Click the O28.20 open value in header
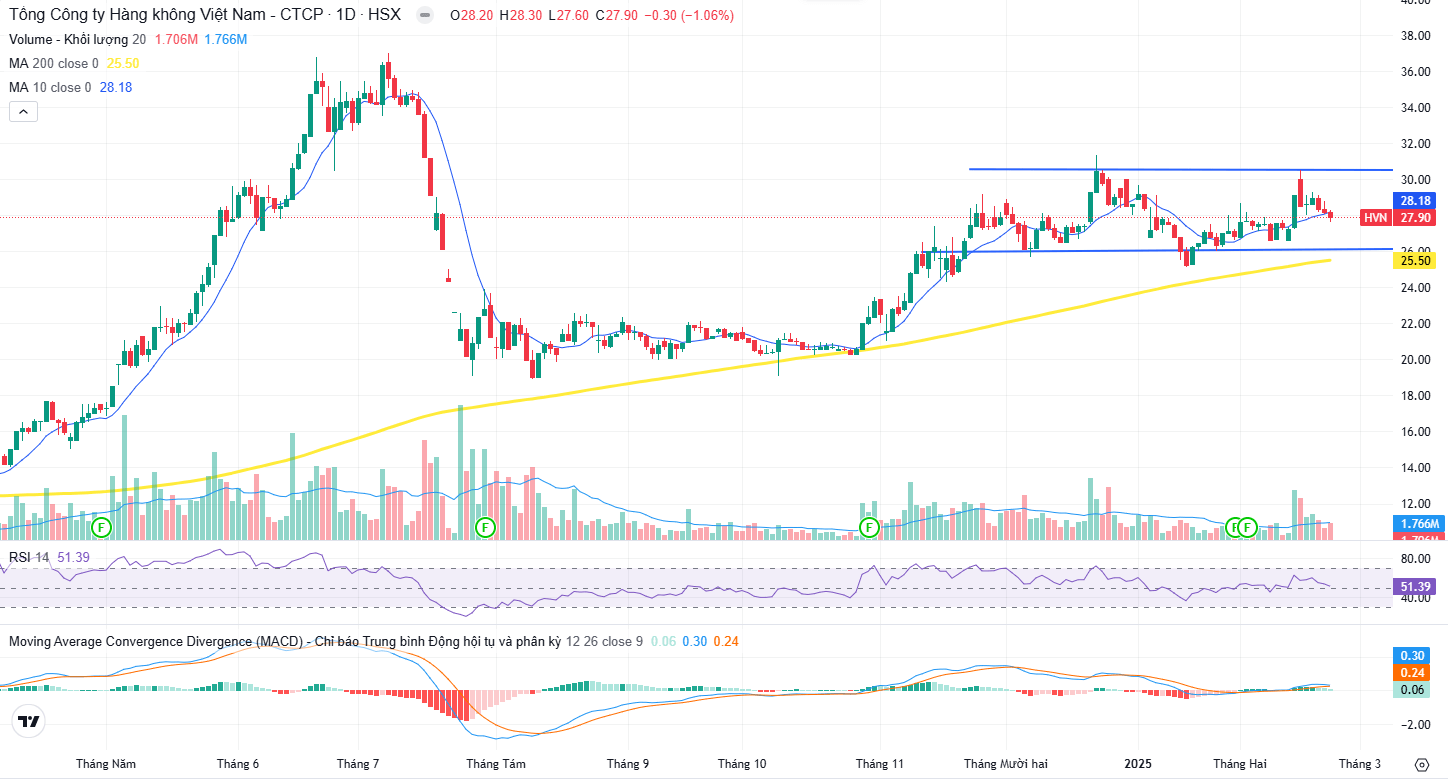 pyautogui.click(x=472, y=15)
